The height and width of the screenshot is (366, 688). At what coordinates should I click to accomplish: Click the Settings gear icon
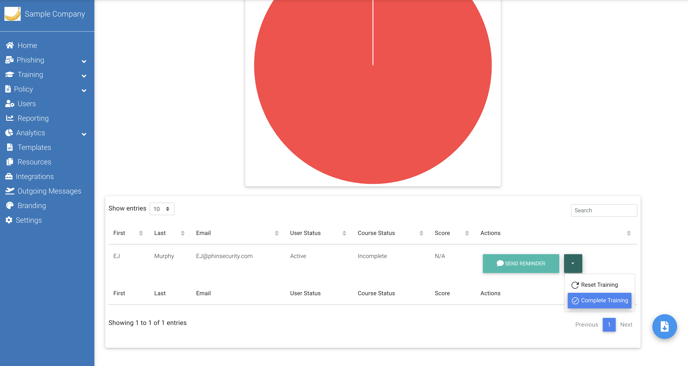coord(9,220)
